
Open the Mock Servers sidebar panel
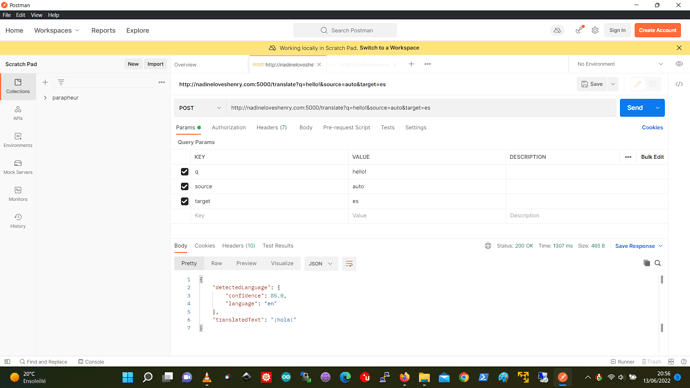[18, 167]
